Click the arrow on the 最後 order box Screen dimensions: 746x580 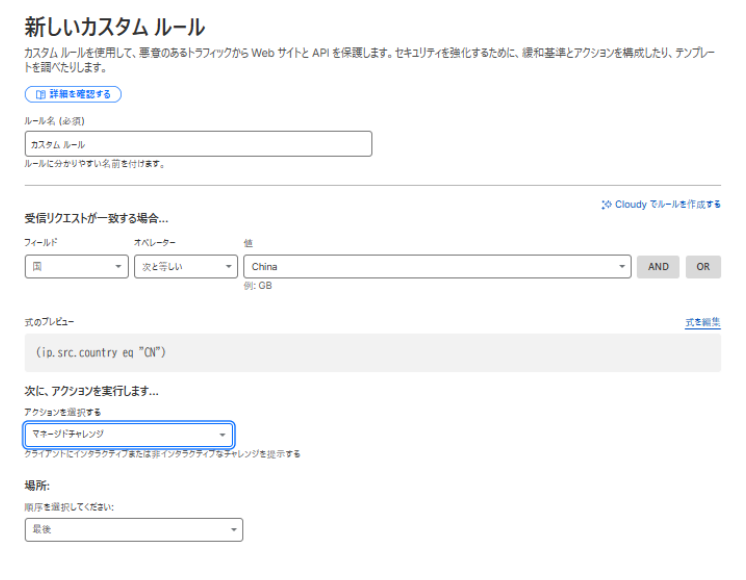point(232,529)
